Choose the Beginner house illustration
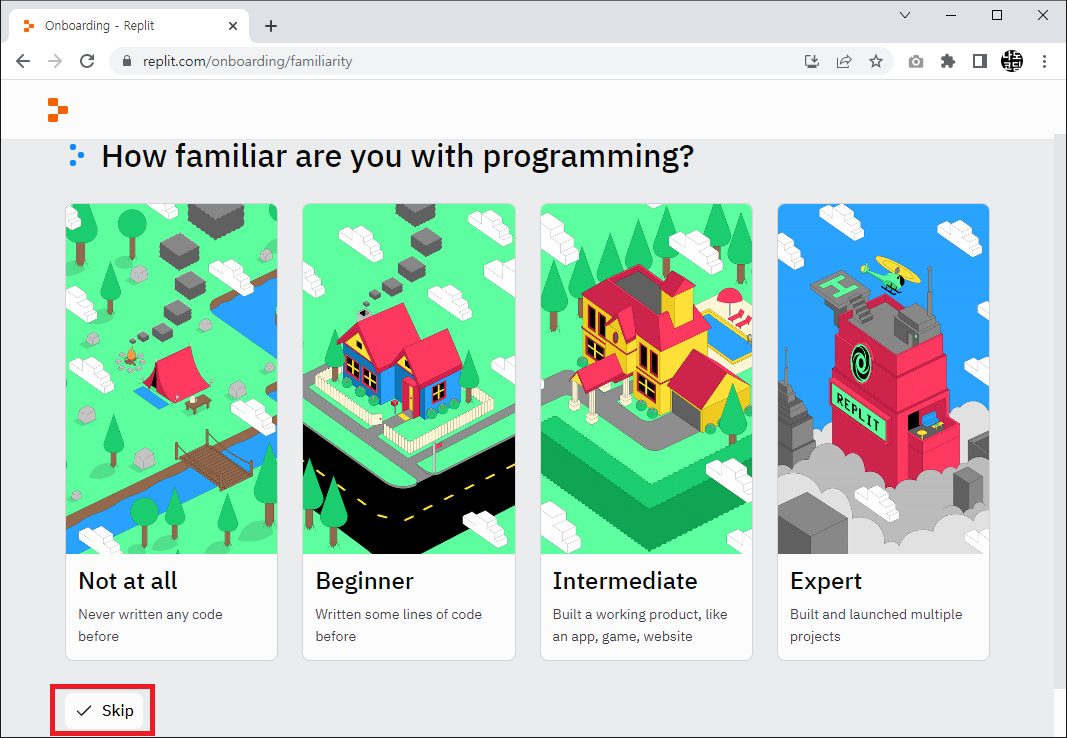 tap(409, 379)
